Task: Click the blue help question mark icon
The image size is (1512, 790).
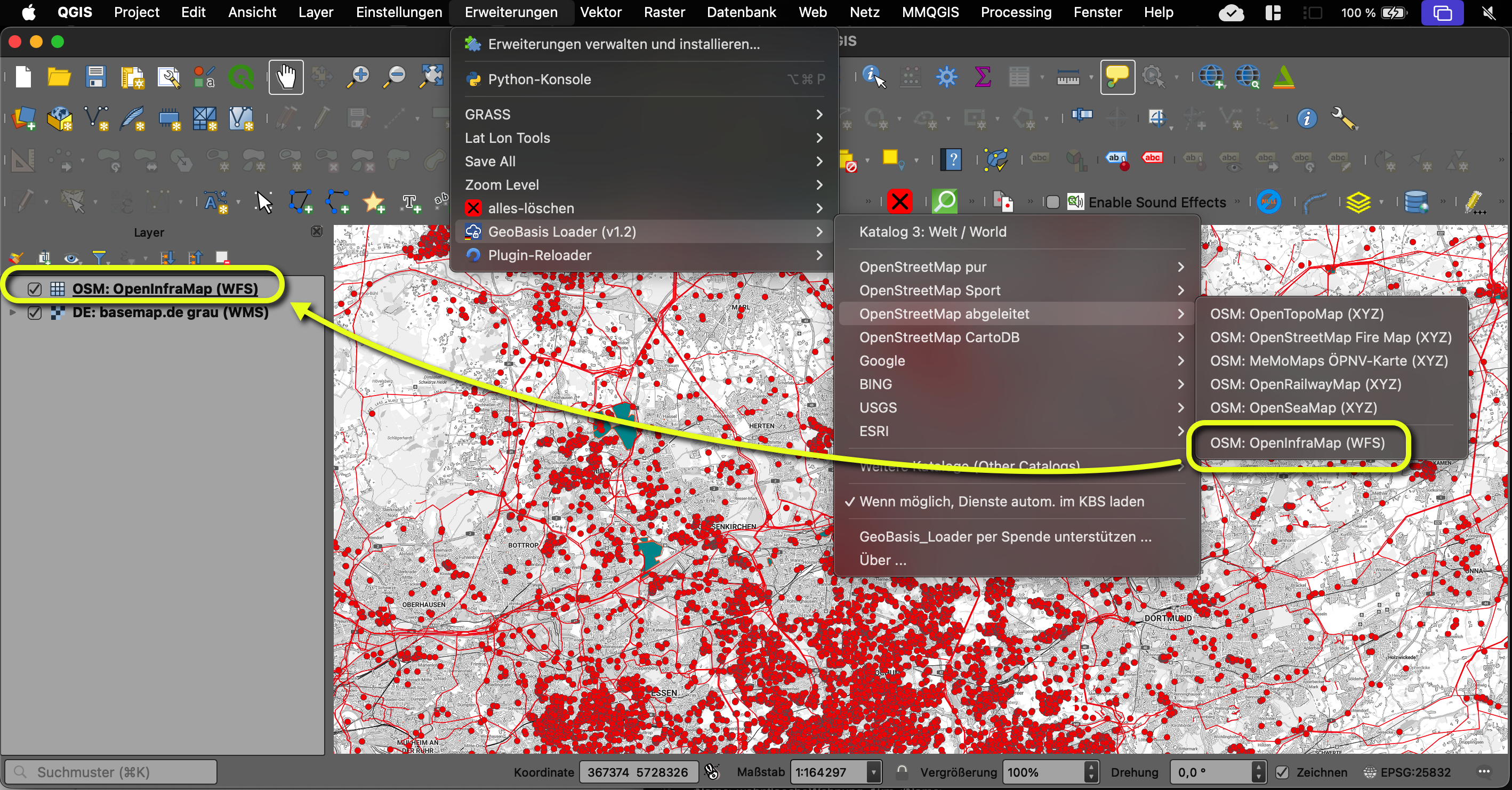Action: point(952,159)
